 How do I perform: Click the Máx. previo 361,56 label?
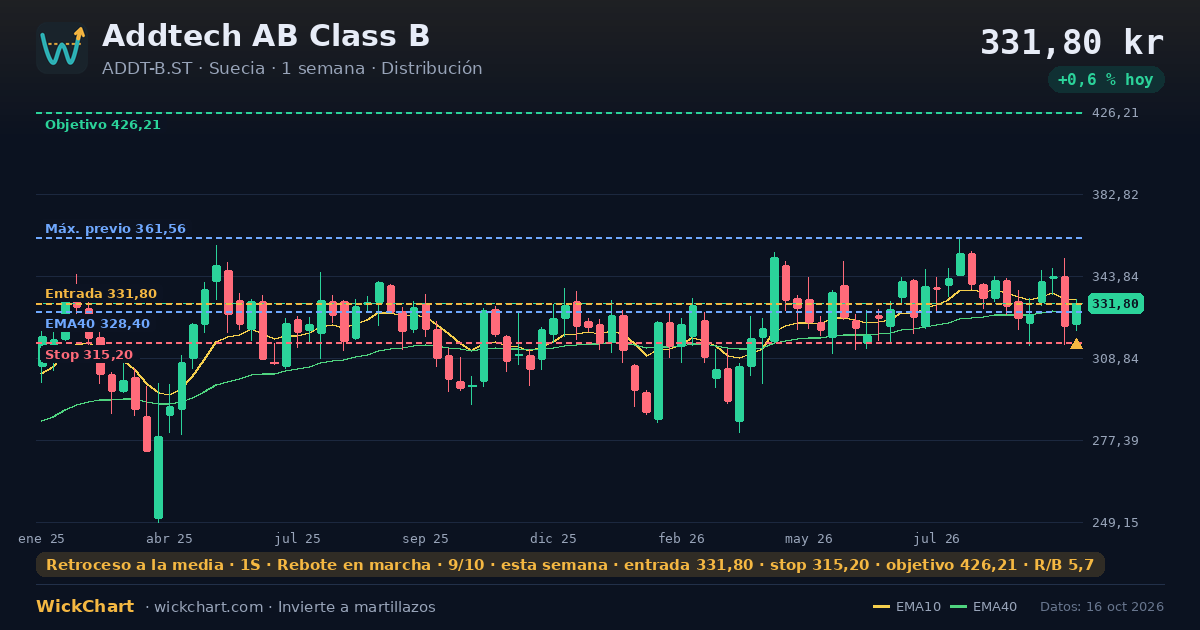[115, 229]
